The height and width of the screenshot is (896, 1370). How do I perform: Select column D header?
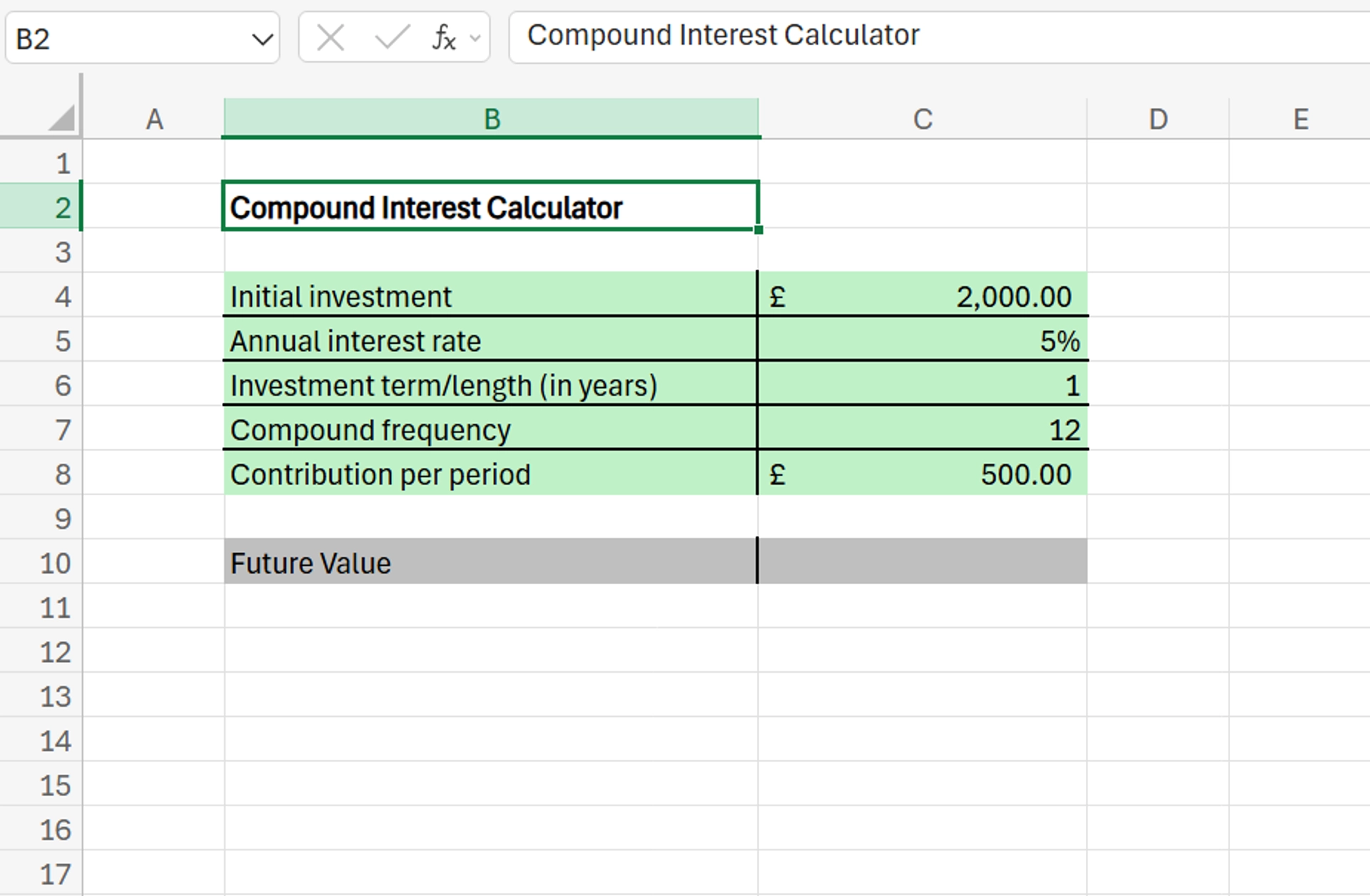[x=1157, y=118]
